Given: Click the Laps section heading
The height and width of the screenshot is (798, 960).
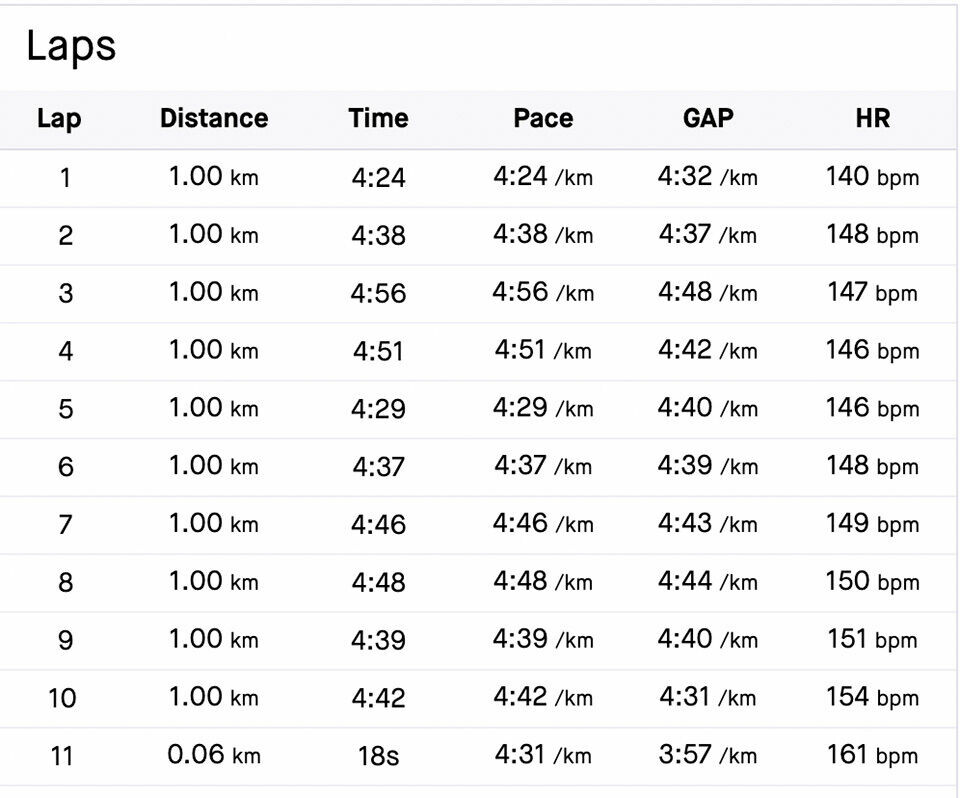Looking at the screenshot, I should coord(71,47).
